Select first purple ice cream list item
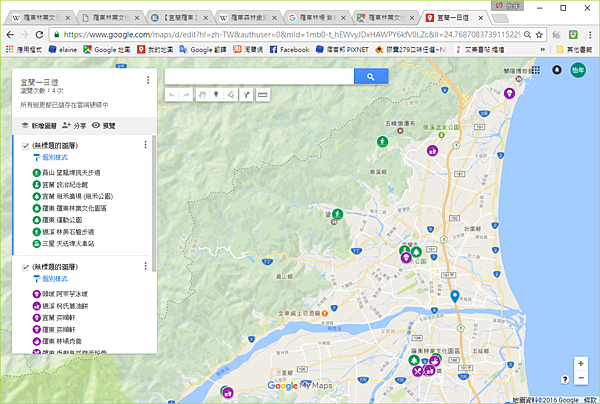 pos(60,294)
